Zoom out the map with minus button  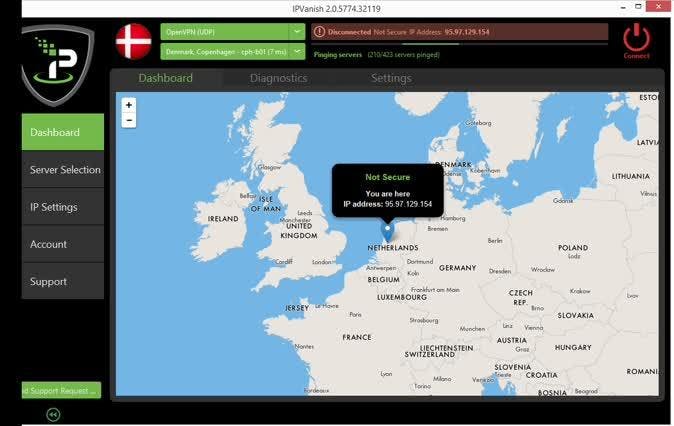tap(129, 120)
